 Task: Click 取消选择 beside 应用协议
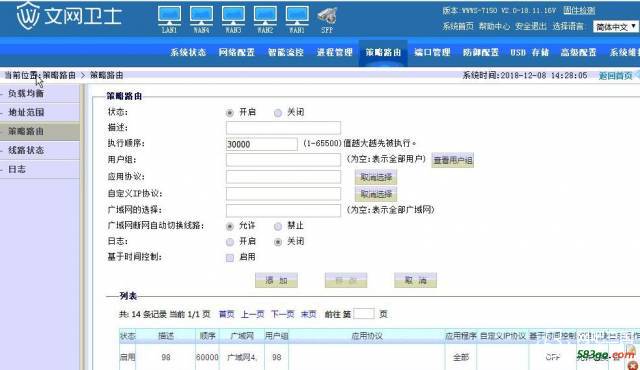[376, 177]
